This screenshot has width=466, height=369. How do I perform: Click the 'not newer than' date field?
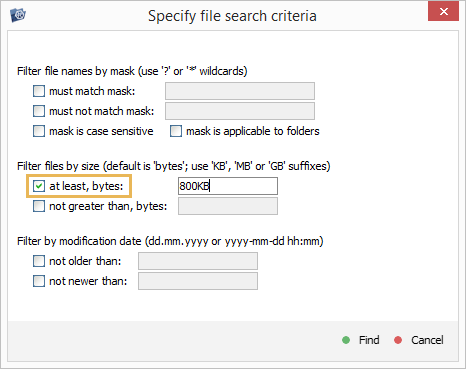[x=198, y=281]
